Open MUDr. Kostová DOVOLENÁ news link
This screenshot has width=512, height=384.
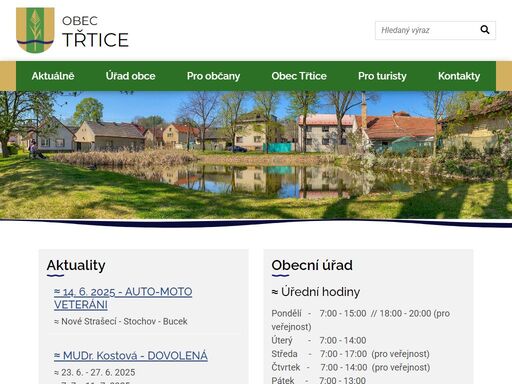coord(131,356)
